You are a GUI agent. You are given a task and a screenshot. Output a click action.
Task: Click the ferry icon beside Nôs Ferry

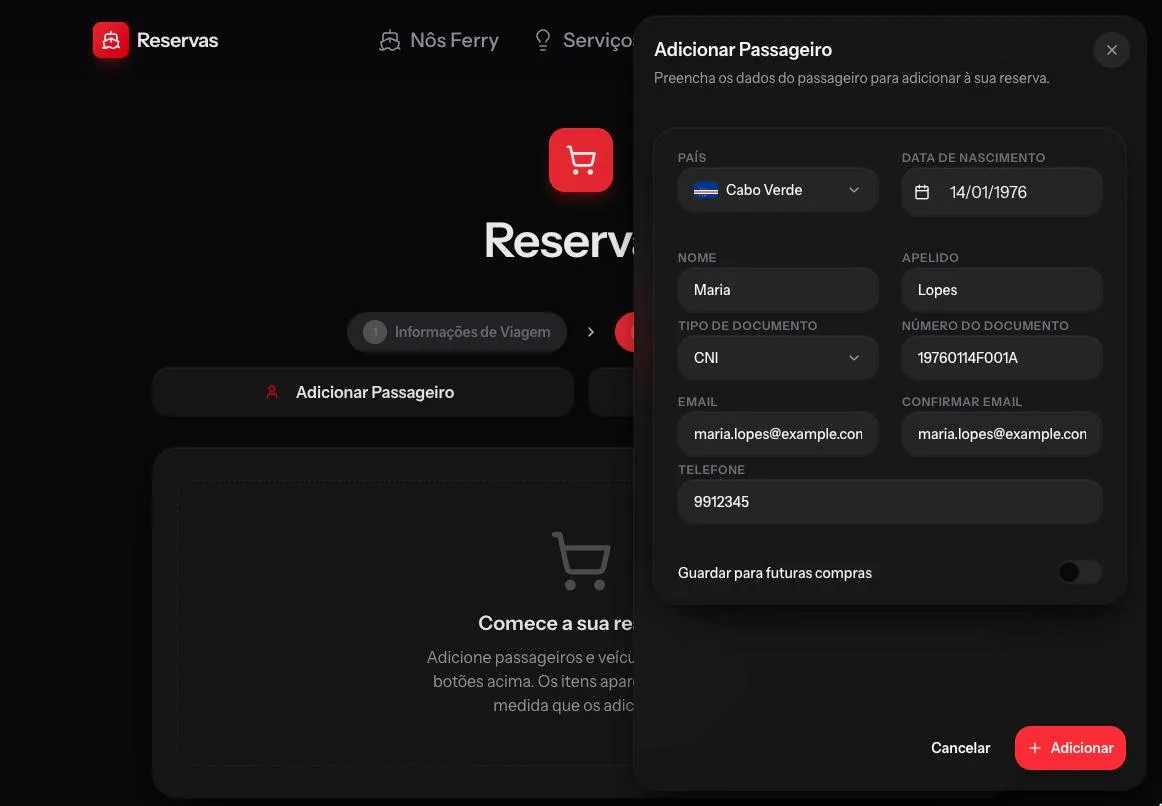[x=390, y=40]
